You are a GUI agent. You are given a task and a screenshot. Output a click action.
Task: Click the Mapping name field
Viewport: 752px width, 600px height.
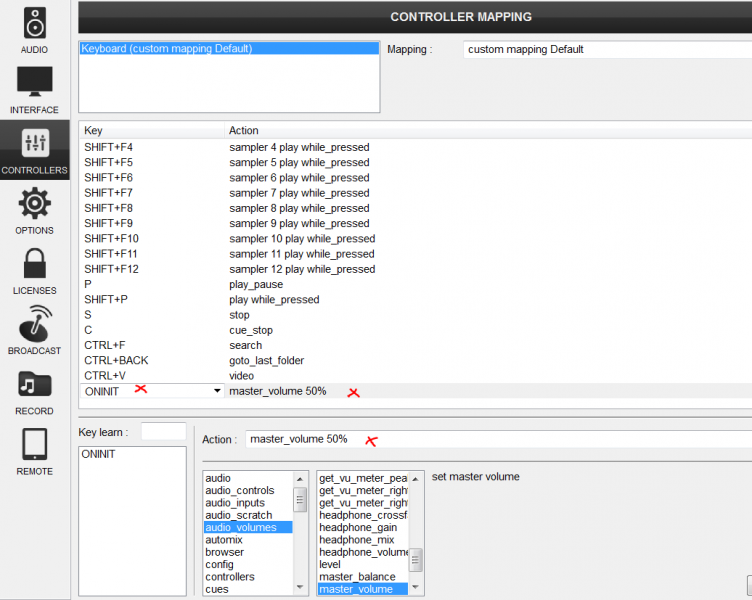(x=606, y=49)
